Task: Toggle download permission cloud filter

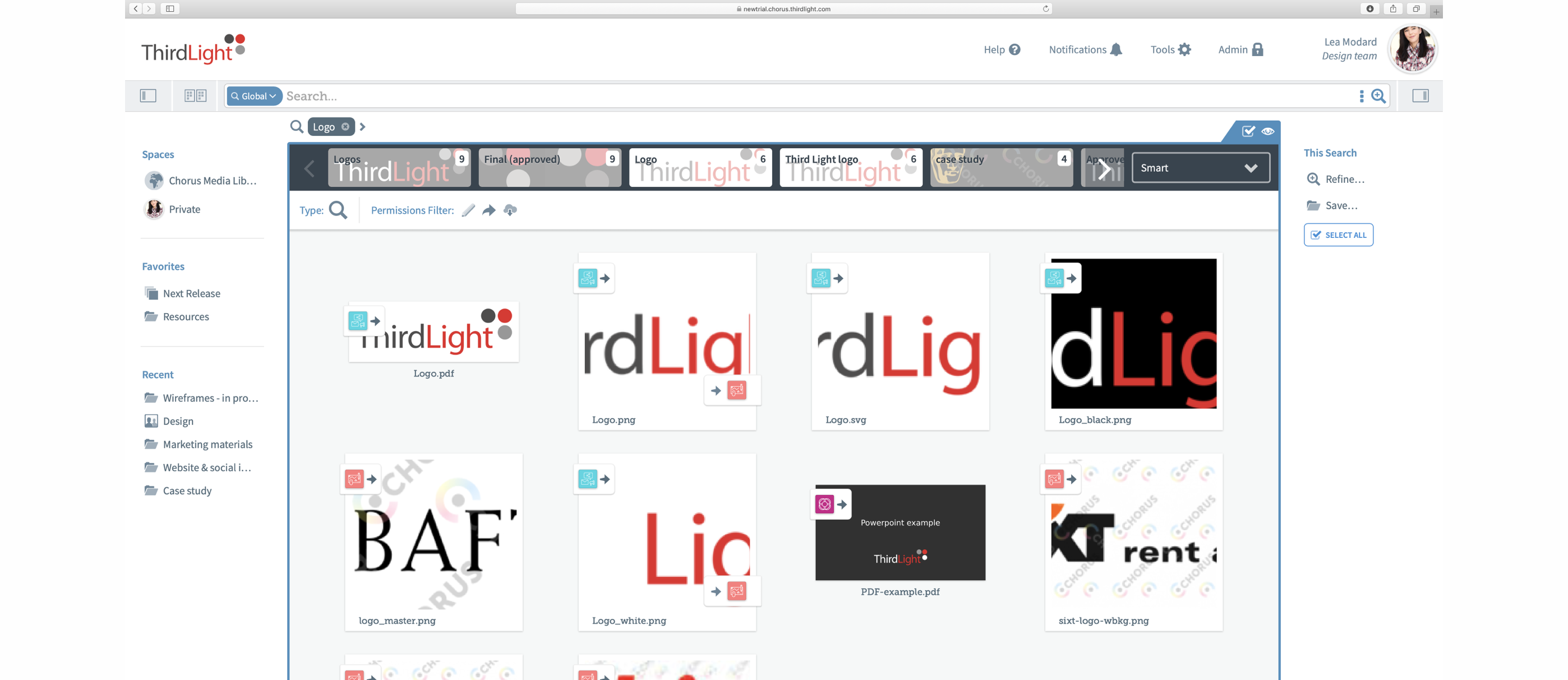Action: click(510, 210)
